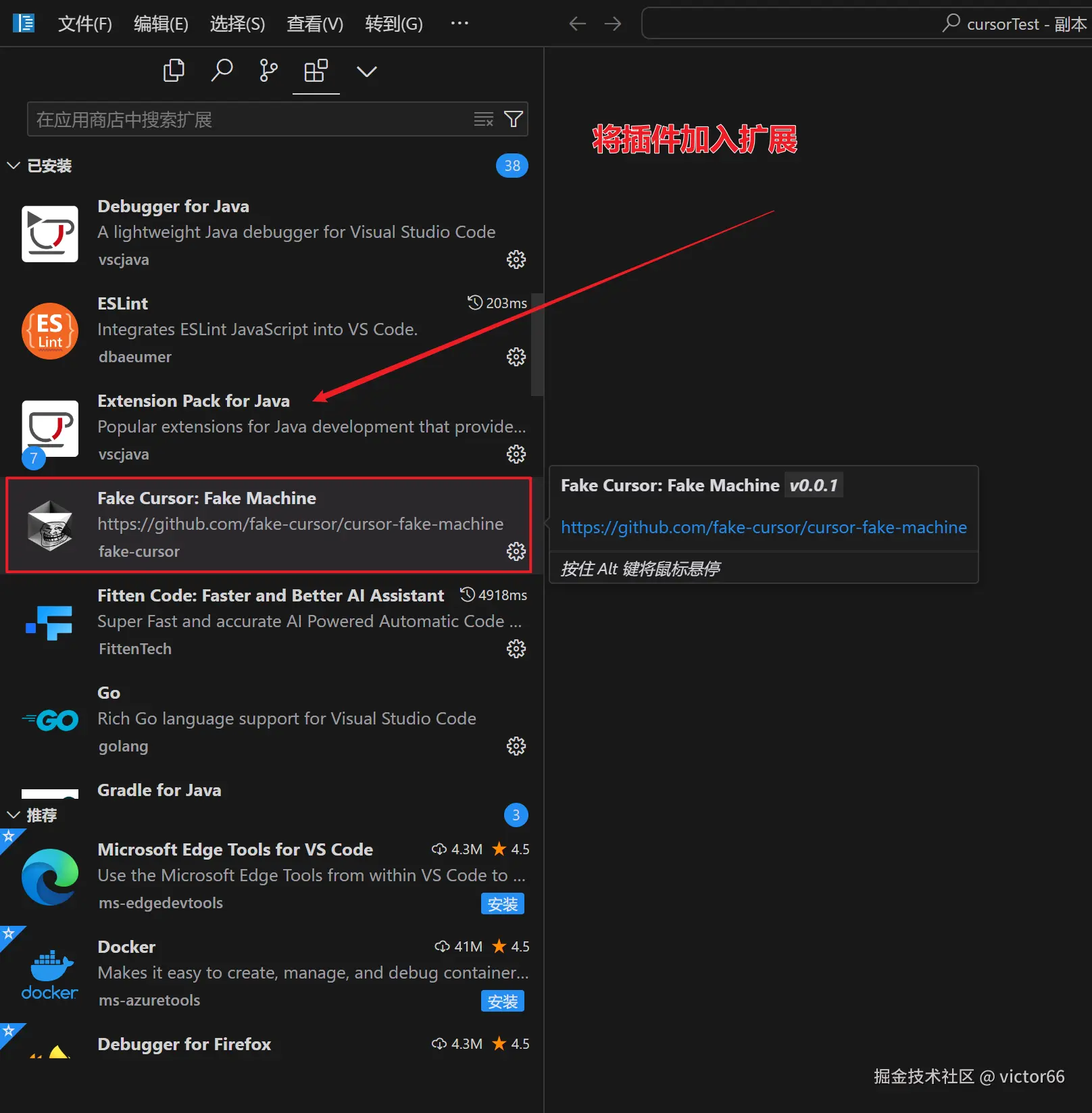Select Debugger for Java extension title
This screenshot has height=1113, width=1092.
(174, 206)
